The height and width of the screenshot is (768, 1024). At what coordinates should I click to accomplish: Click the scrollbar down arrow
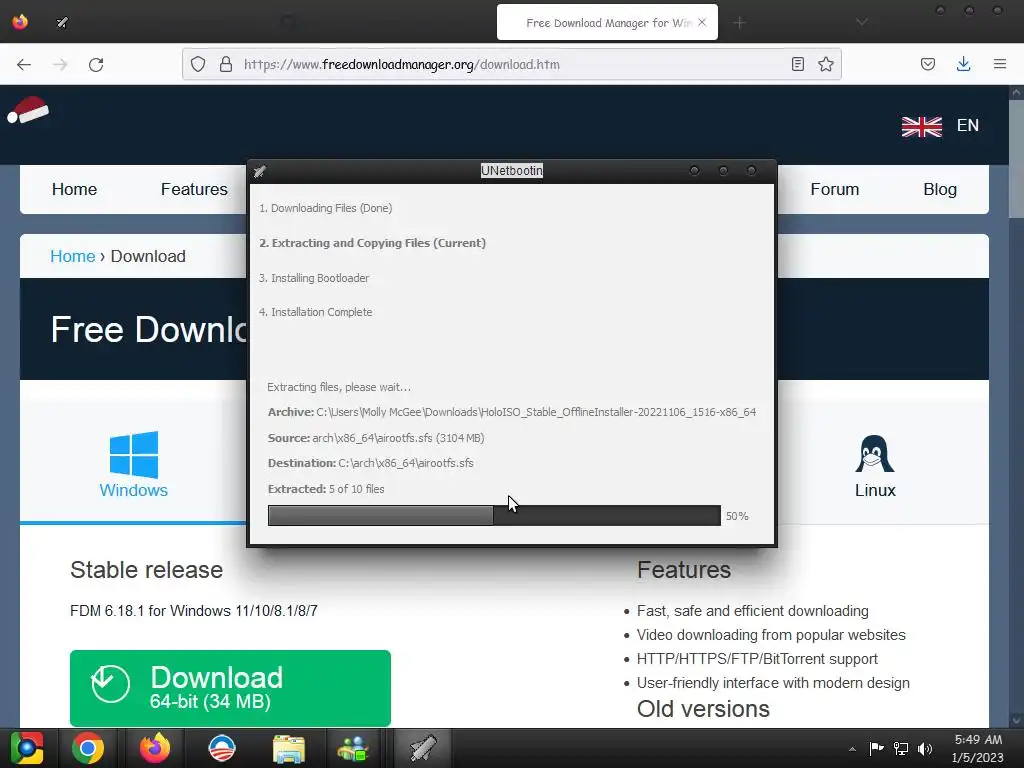tap(1016, 721)
